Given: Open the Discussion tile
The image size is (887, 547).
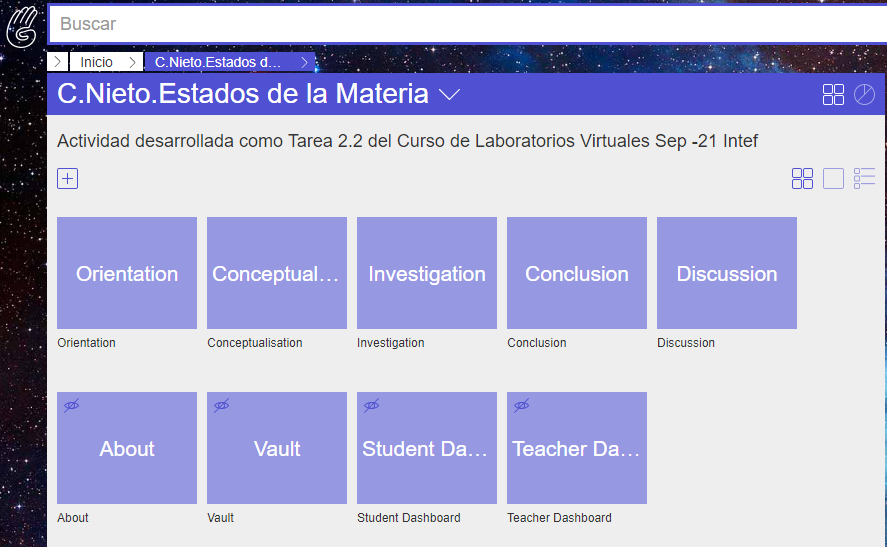Looking at the screenshot, I should (726, 273).
